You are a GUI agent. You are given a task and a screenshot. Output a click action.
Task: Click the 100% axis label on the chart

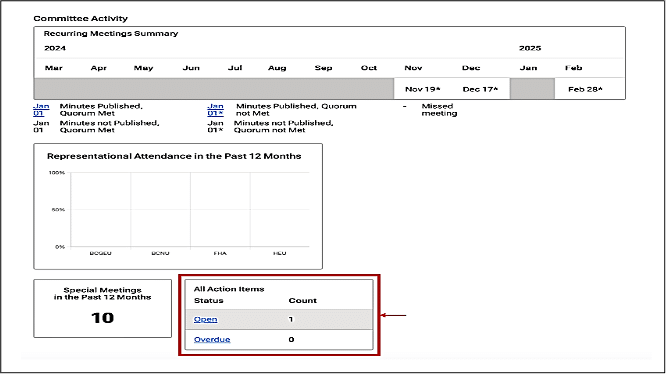[x=56, y=173]
